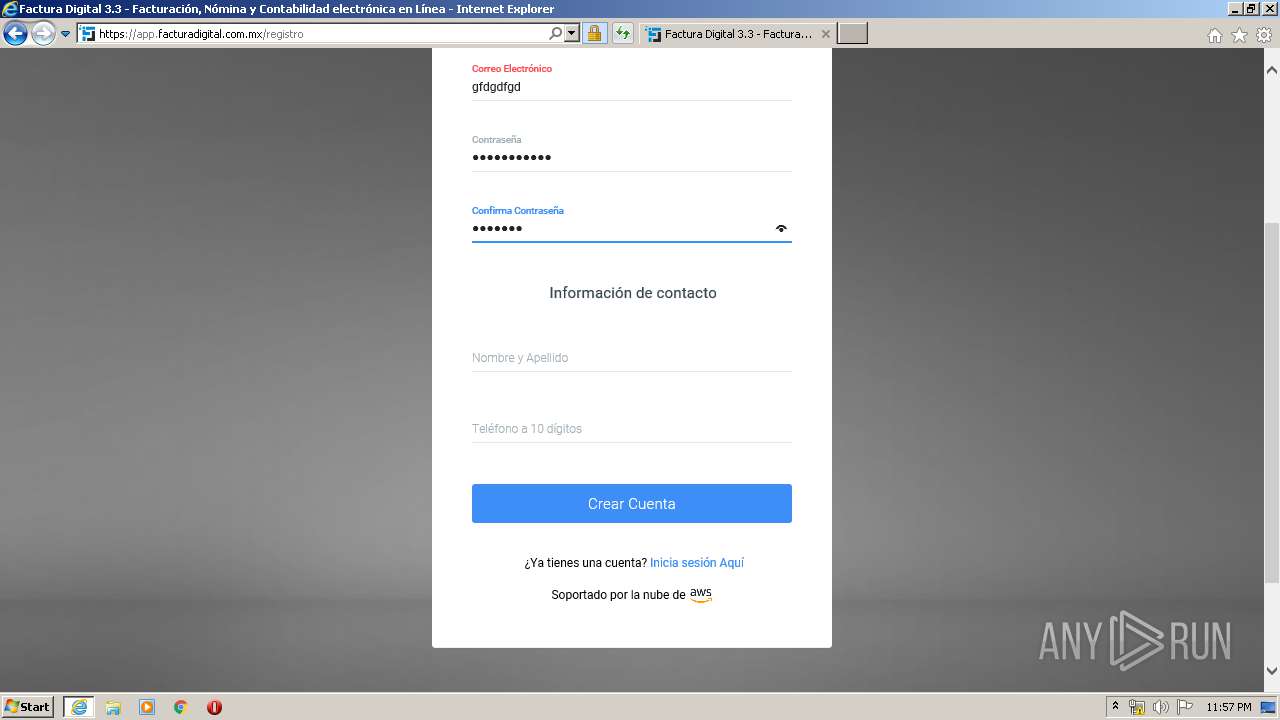Show hidden system tray icons

pos(1116,707)
